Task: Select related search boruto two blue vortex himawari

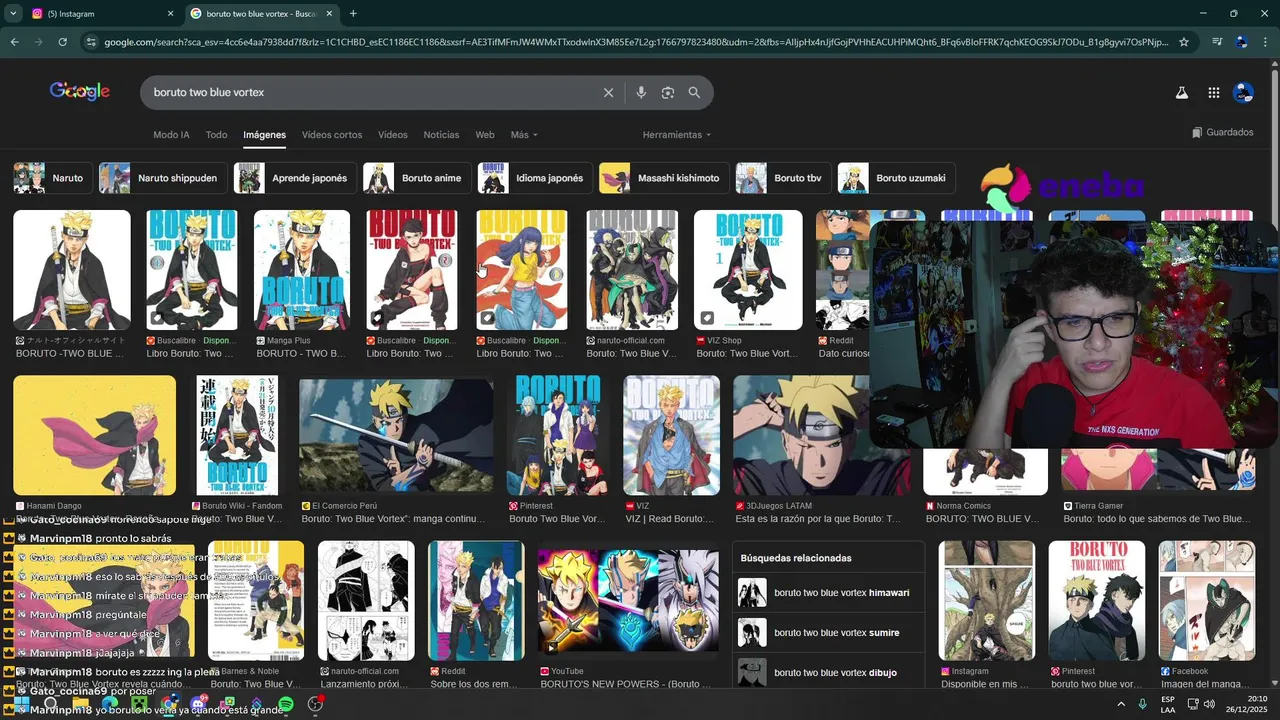Action: tap(827, 593)
